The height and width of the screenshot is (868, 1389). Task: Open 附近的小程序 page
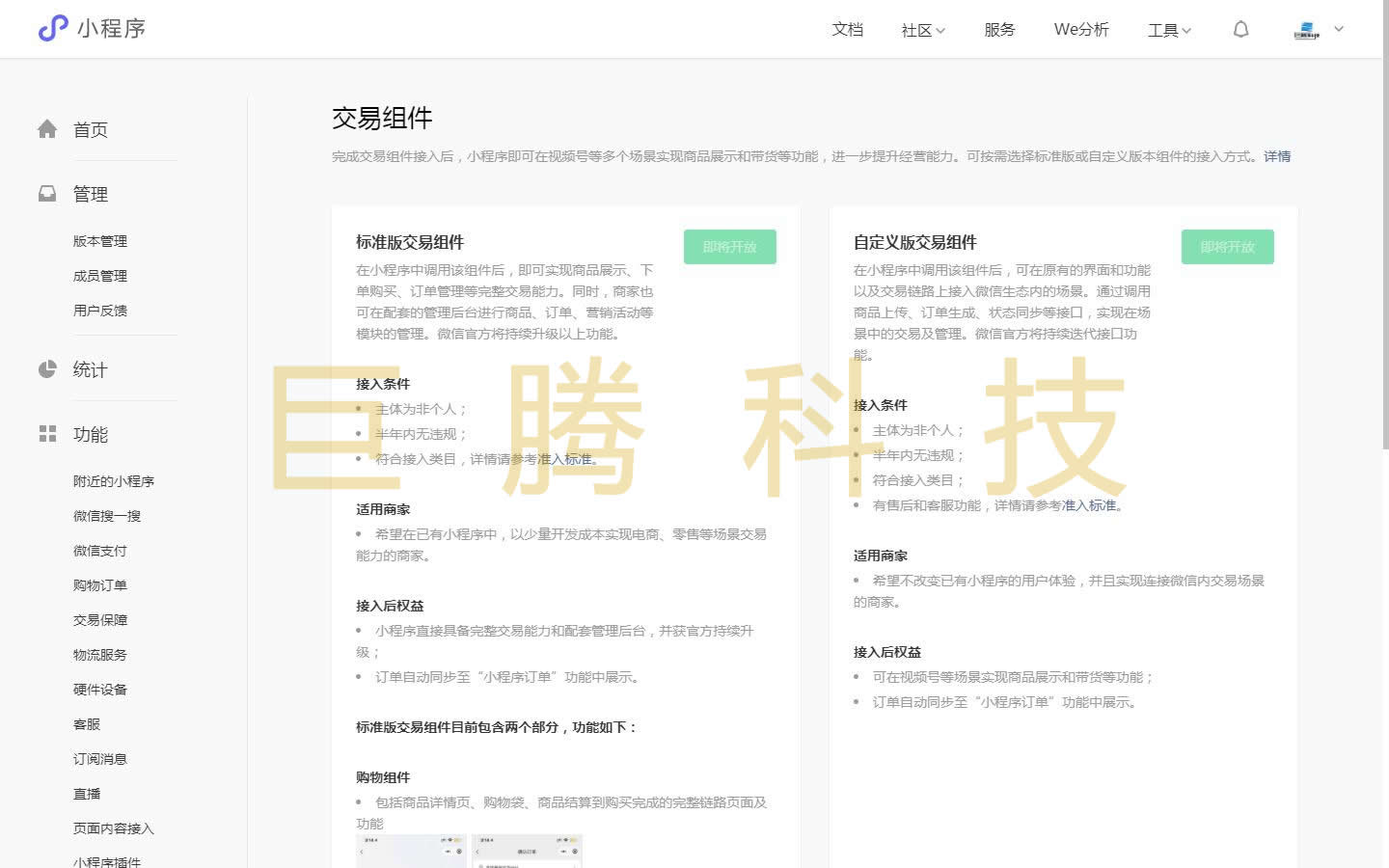(x=114, y=481)
